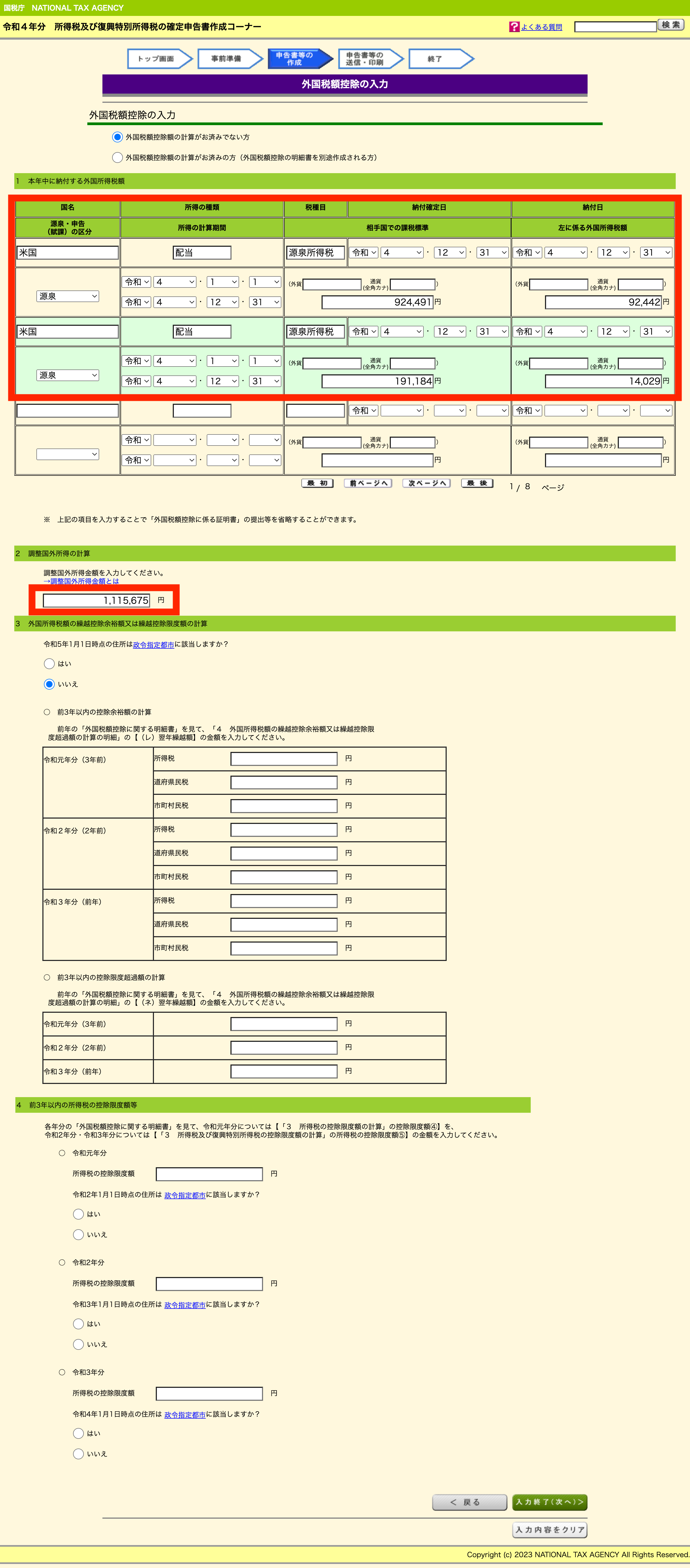690x1568 pixels.
Task: Click the 調整国外所得 amount input field
Action: 96,600
